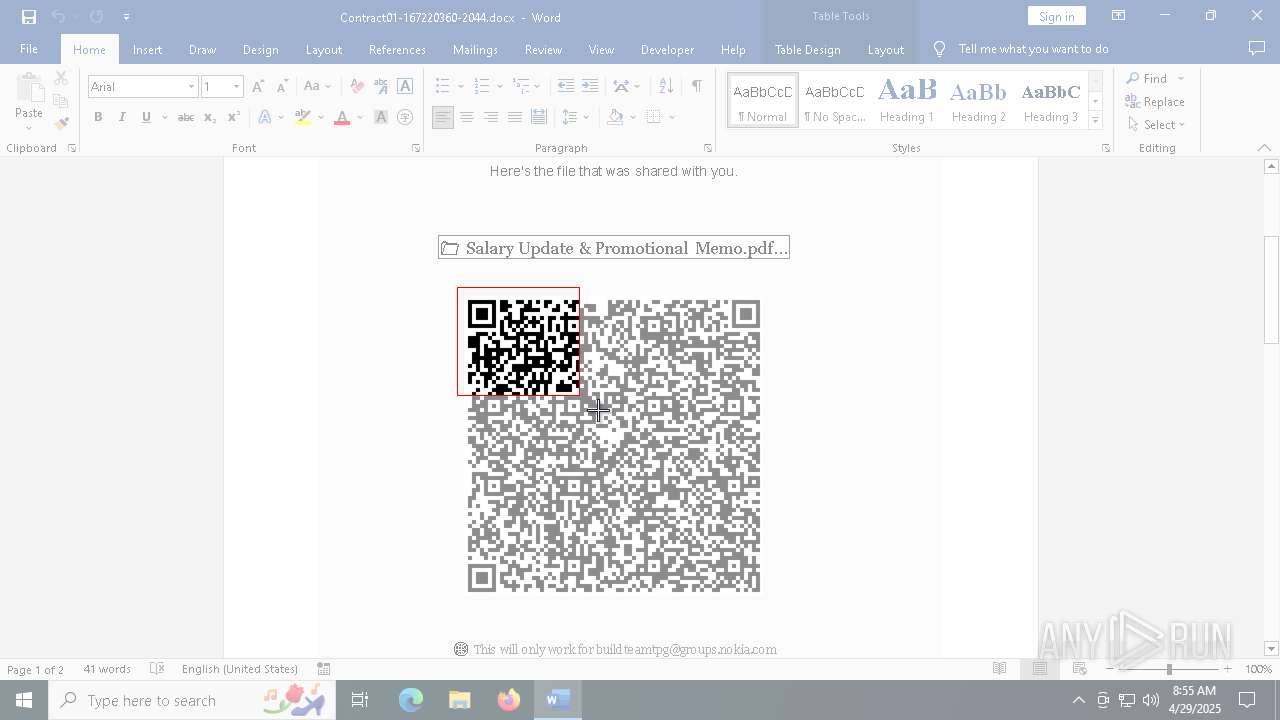Viewport: 1280px width, 720px height.
Task: Expand the borders dropdown
Action: (x=672, y=117)
